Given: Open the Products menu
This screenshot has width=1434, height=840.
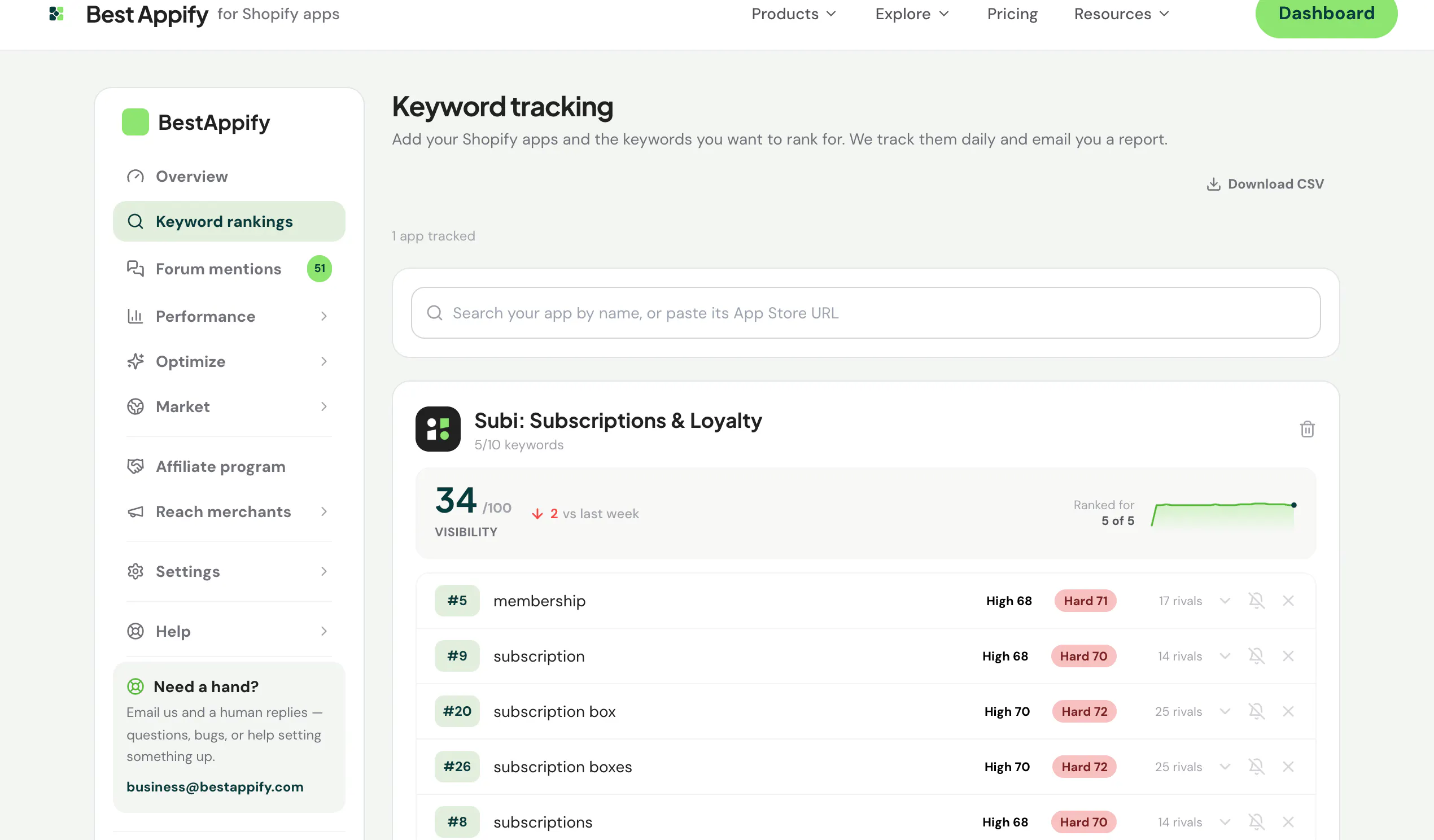Looking at the screenshot, I should 794,14.
